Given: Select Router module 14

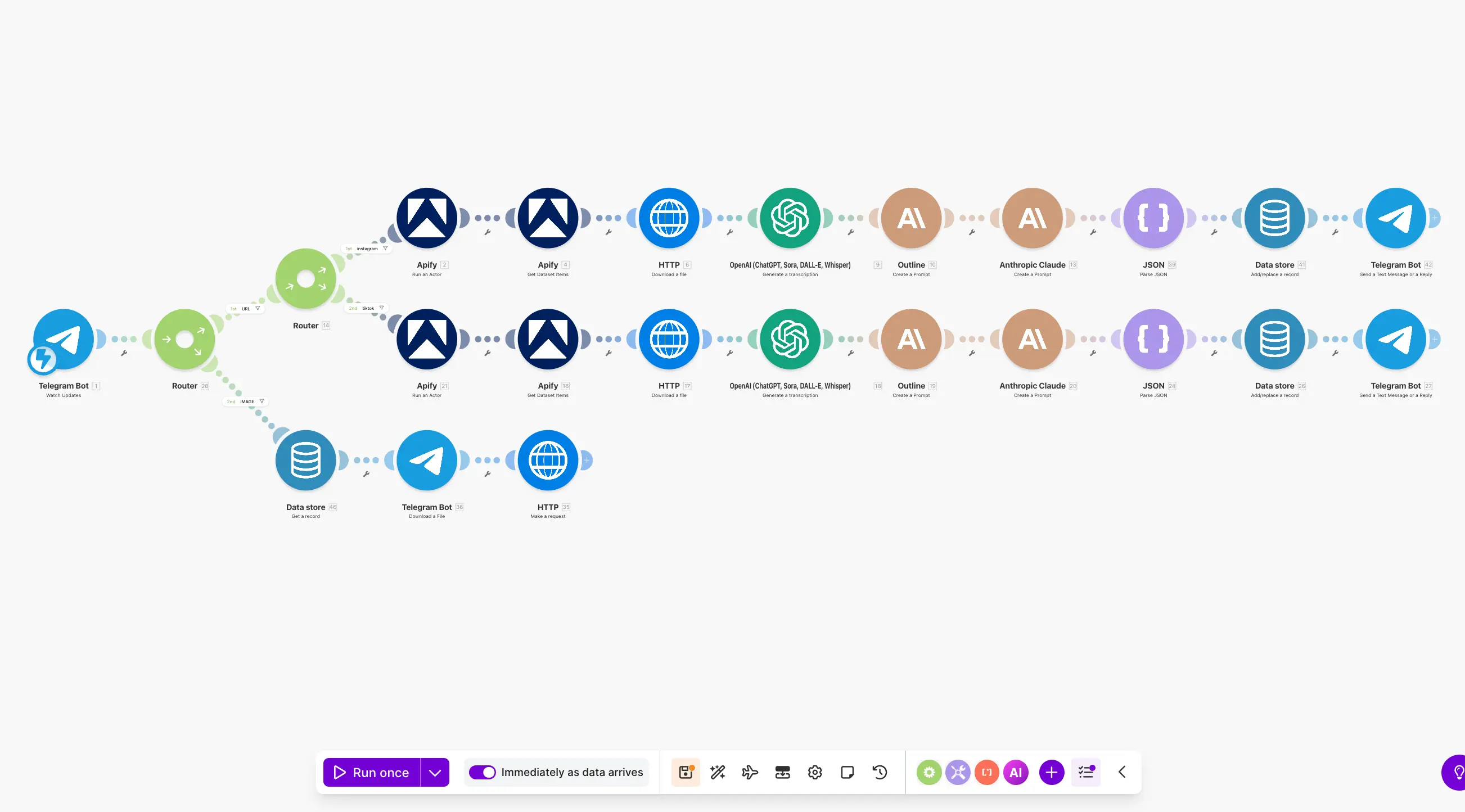Looking at the screenshot, I should pyautogui.click(x=305, y=278).
